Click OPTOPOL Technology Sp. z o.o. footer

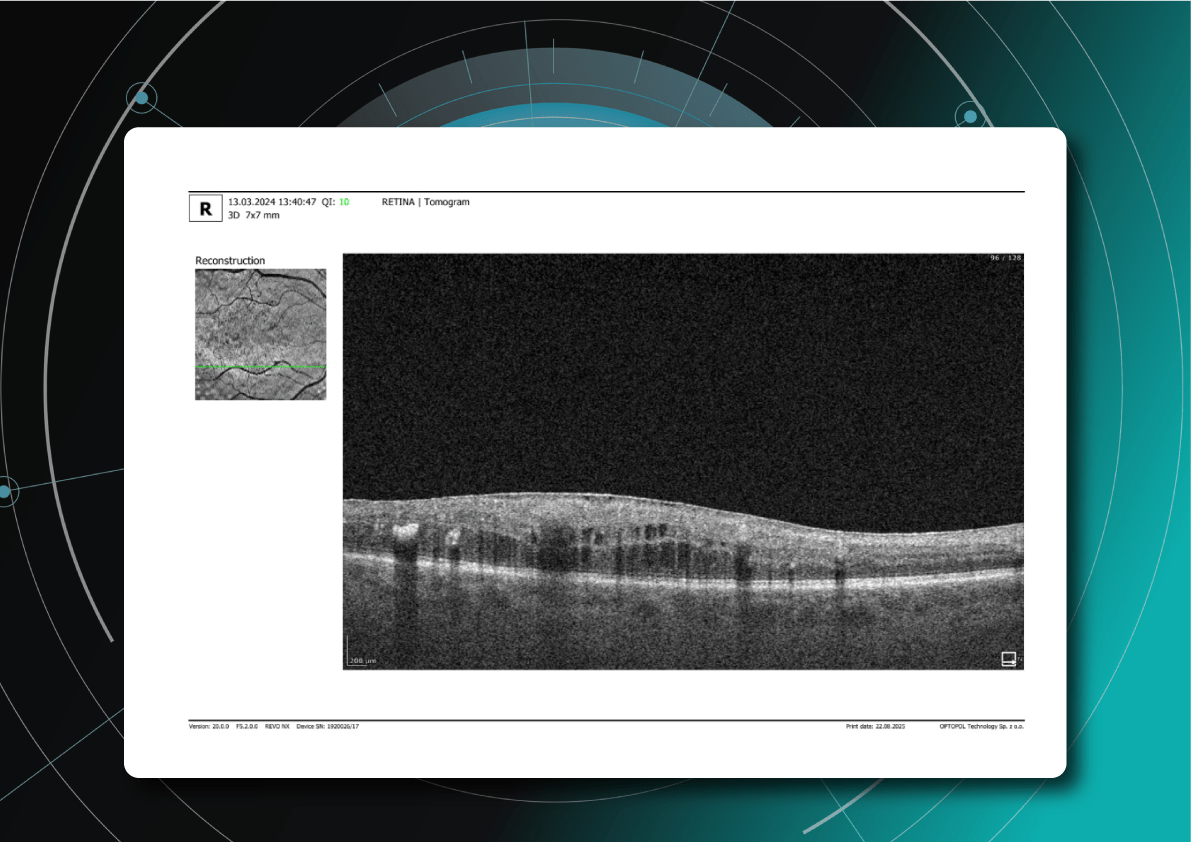click(982, 726)
